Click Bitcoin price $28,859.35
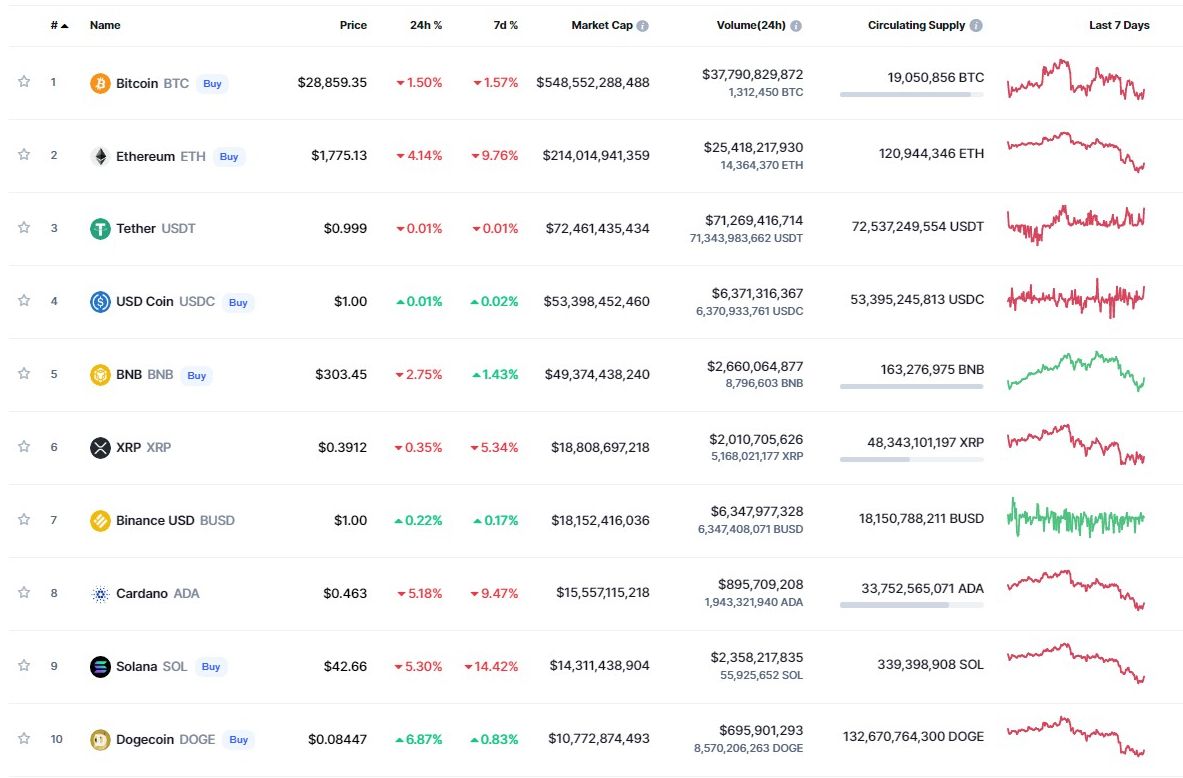 332,82
